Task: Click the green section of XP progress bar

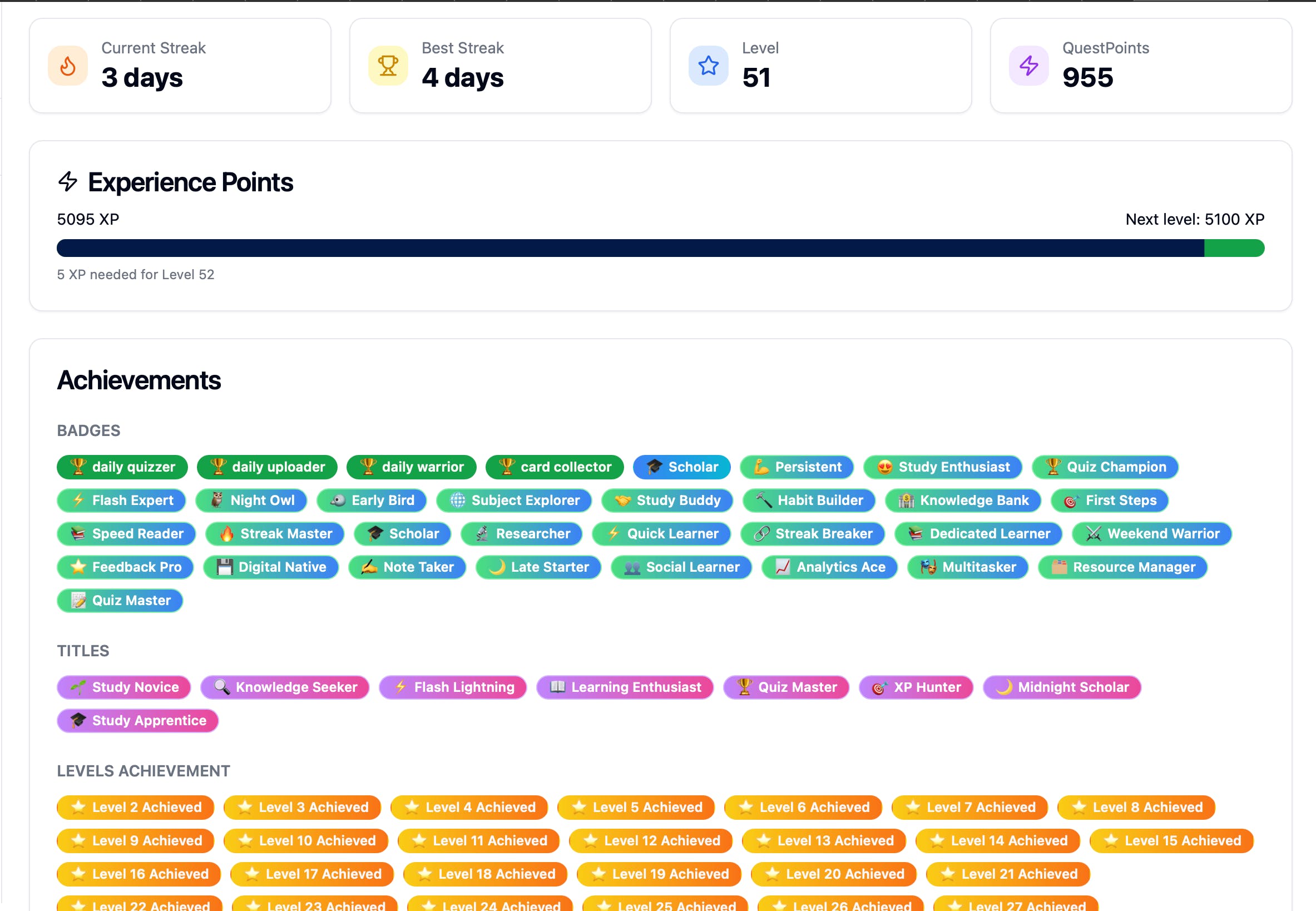Action: 1234,248
